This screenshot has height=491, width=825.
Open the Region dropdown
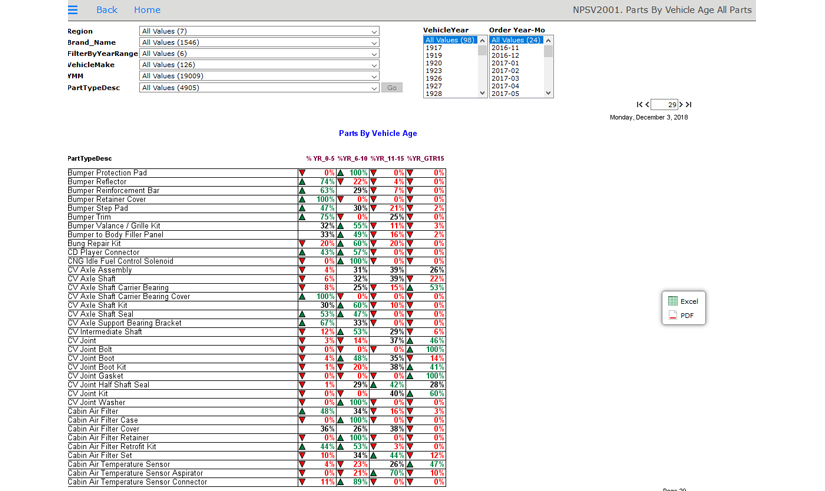[x=259, y=31]
